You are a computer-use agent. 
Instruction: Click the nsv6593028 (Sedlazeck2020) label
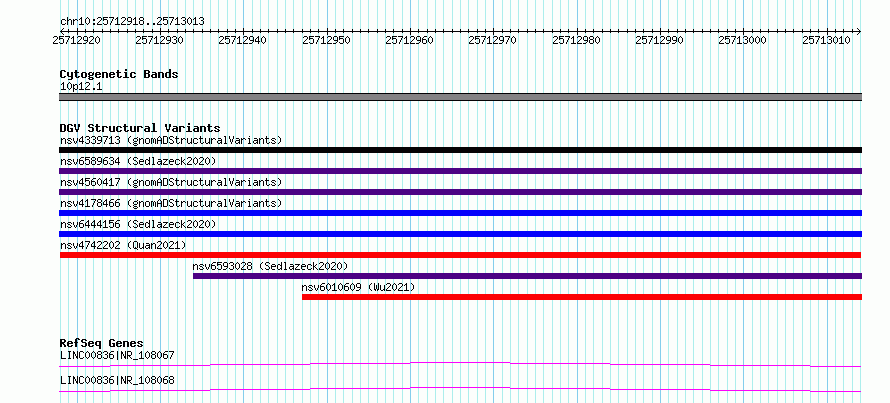[270, 266]
